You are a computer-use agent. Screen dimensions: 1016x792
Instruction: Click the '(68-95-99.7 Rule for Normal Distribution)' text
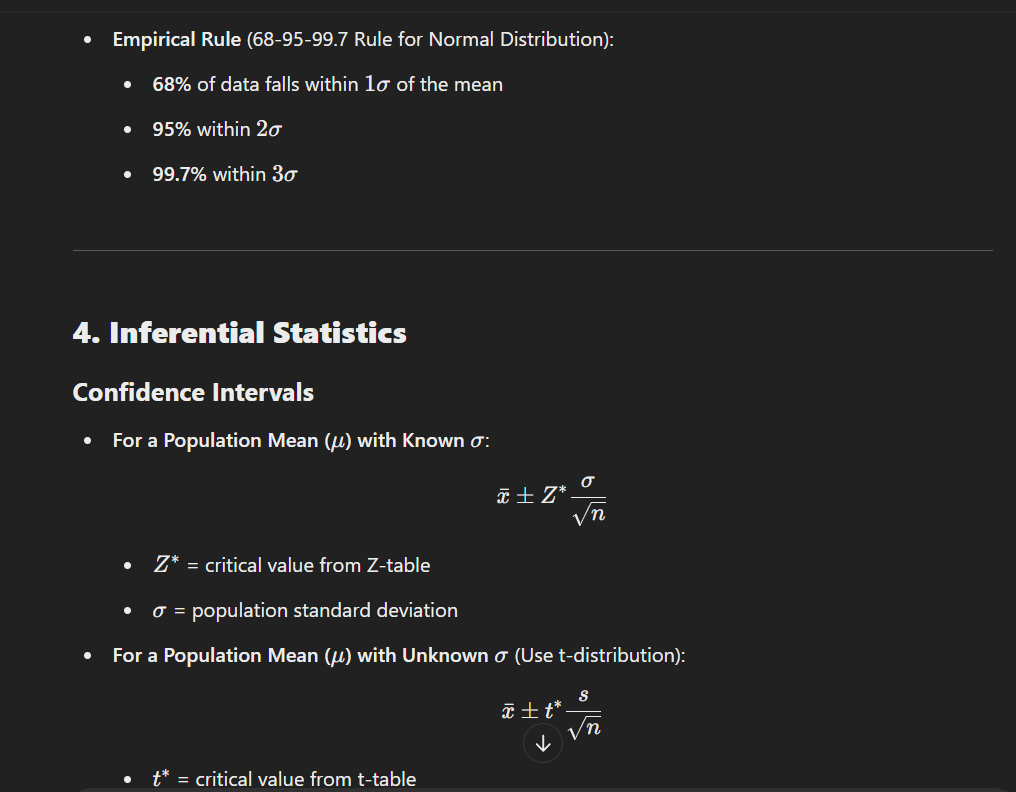point(430,40)
